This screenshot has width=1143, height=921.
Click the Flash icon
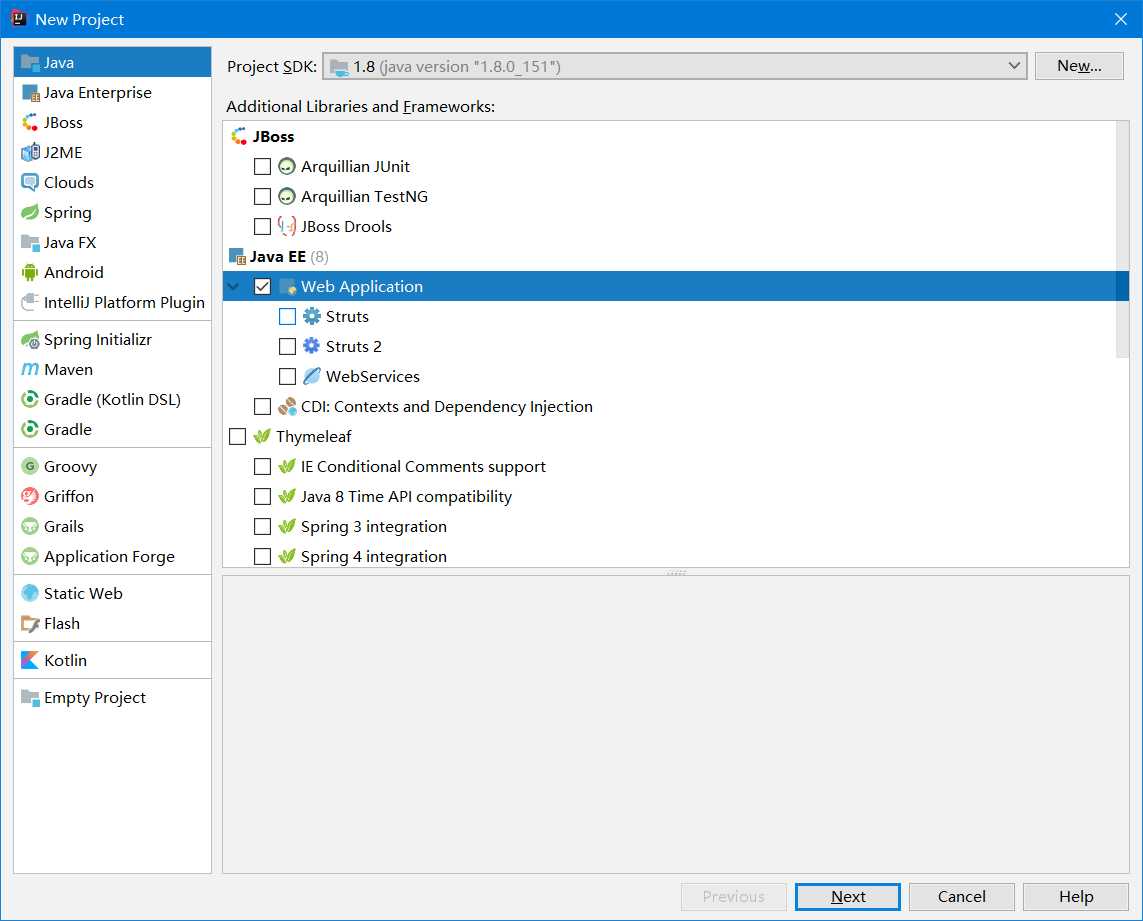pos(30,623)
